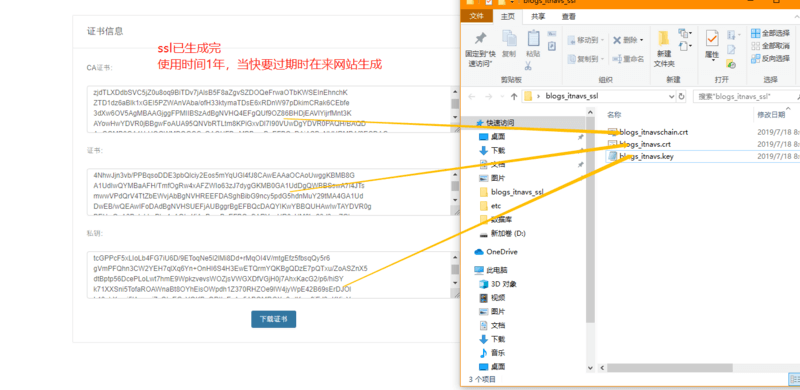
Task: Open the recent locations dropdown arrow
Action: [x=502, y=96]
